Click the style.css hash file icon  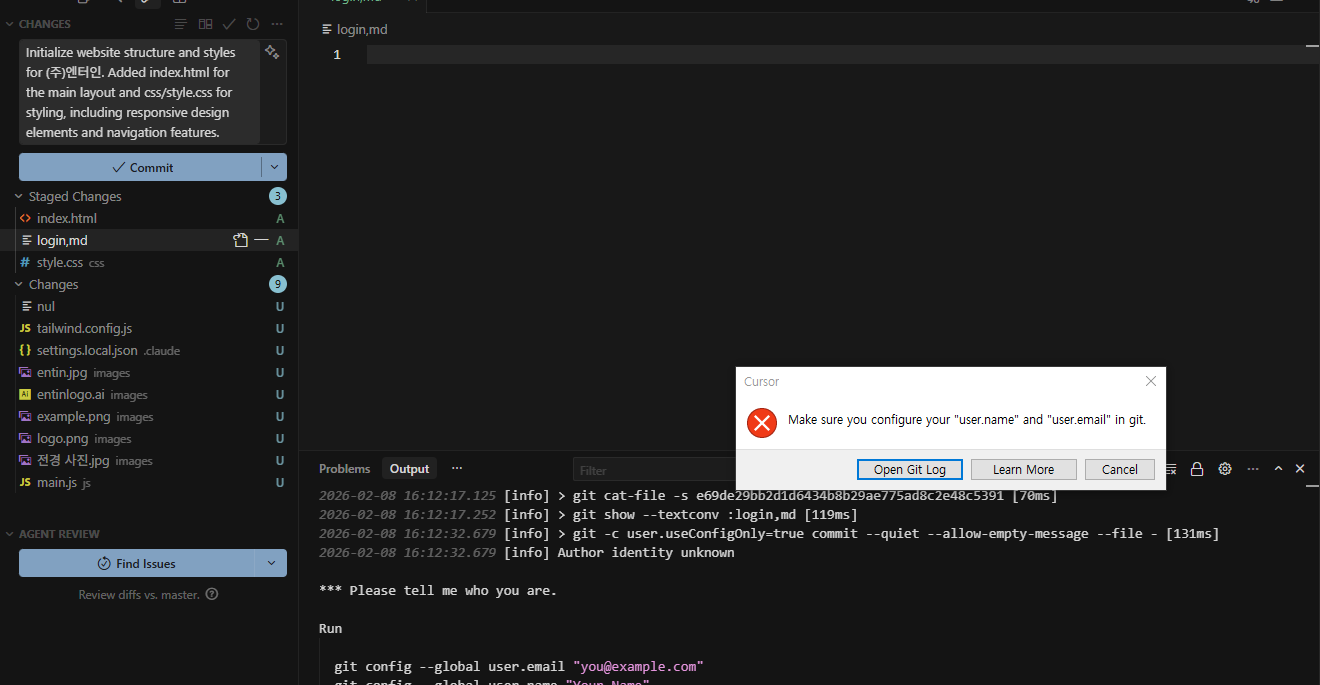(25, 262)
